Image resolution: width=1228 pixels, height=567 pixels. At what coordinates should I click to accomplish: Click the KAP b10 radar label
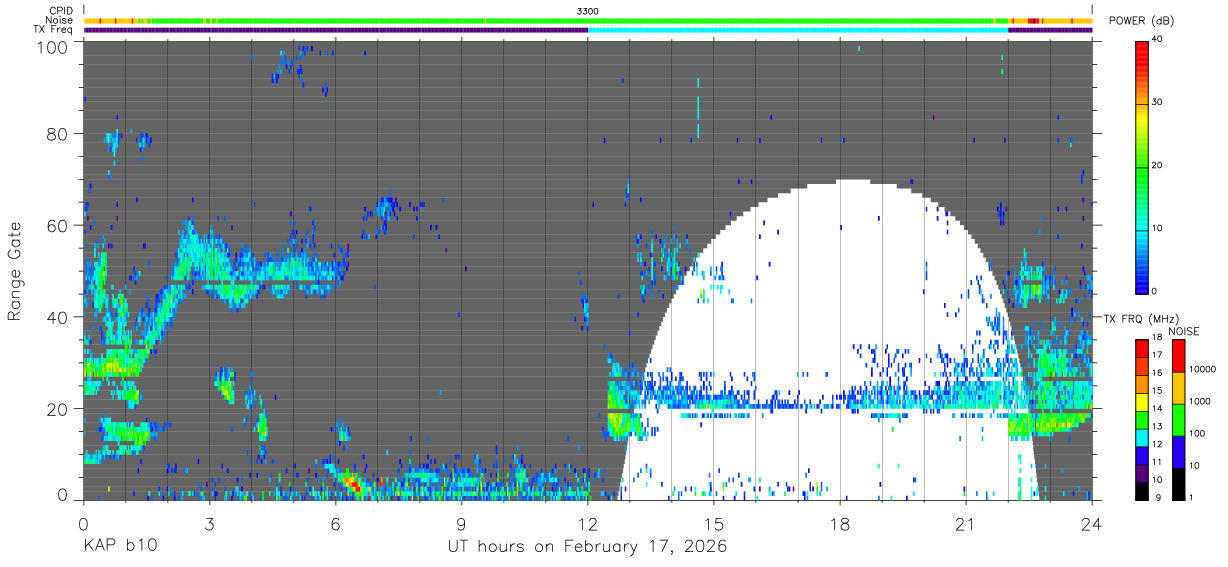(119, 547)
